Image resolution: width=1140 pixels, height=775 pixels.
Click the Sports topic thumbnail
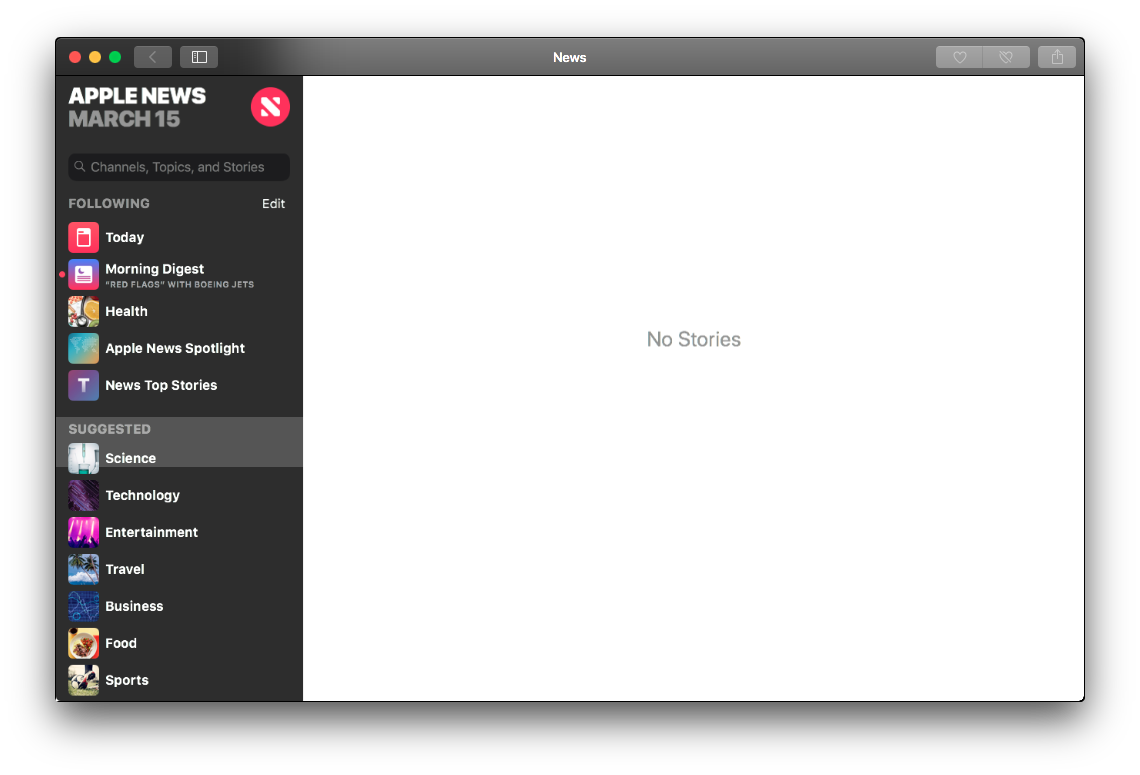pyautogui.click(x=84, y=680)
